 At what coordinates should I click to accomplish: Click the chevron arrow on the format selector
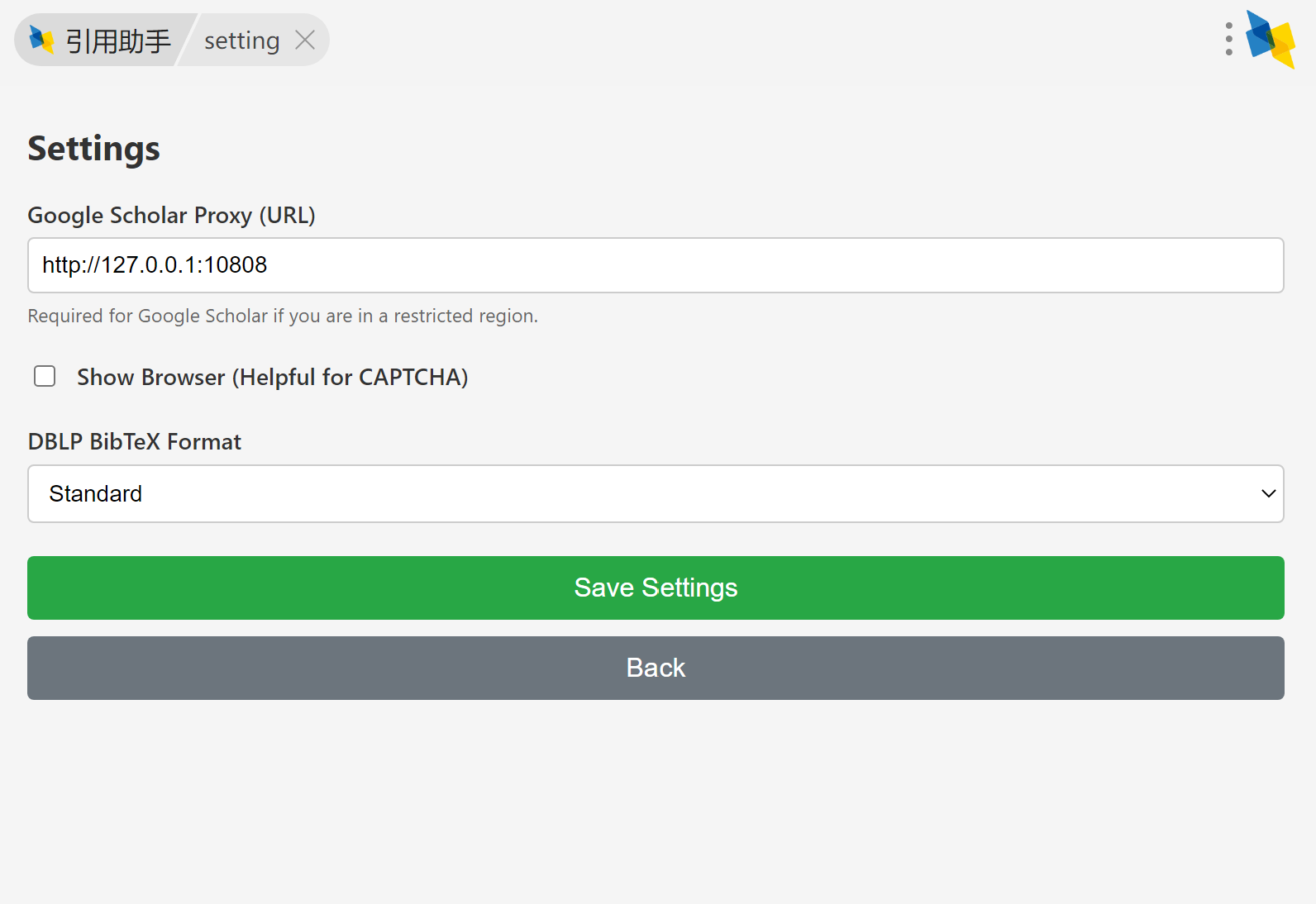pos(1268,493)
